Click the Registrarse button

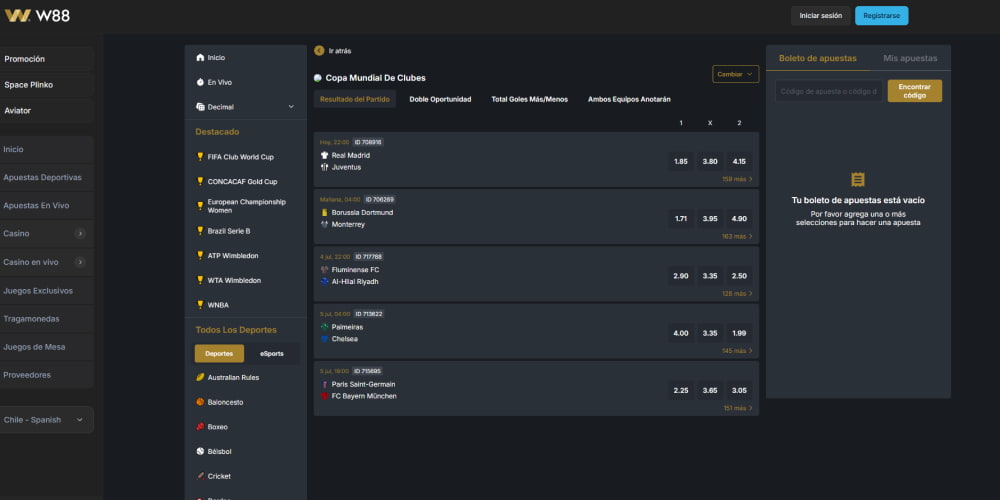881,16
